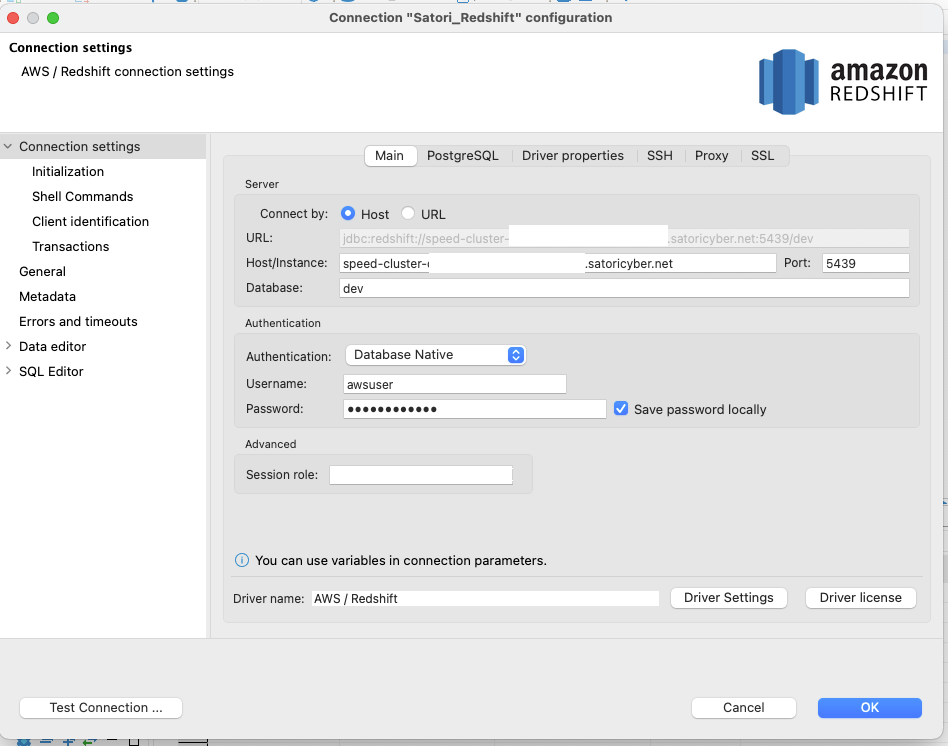Click the Amazon Redshift logo

[843, 81]
